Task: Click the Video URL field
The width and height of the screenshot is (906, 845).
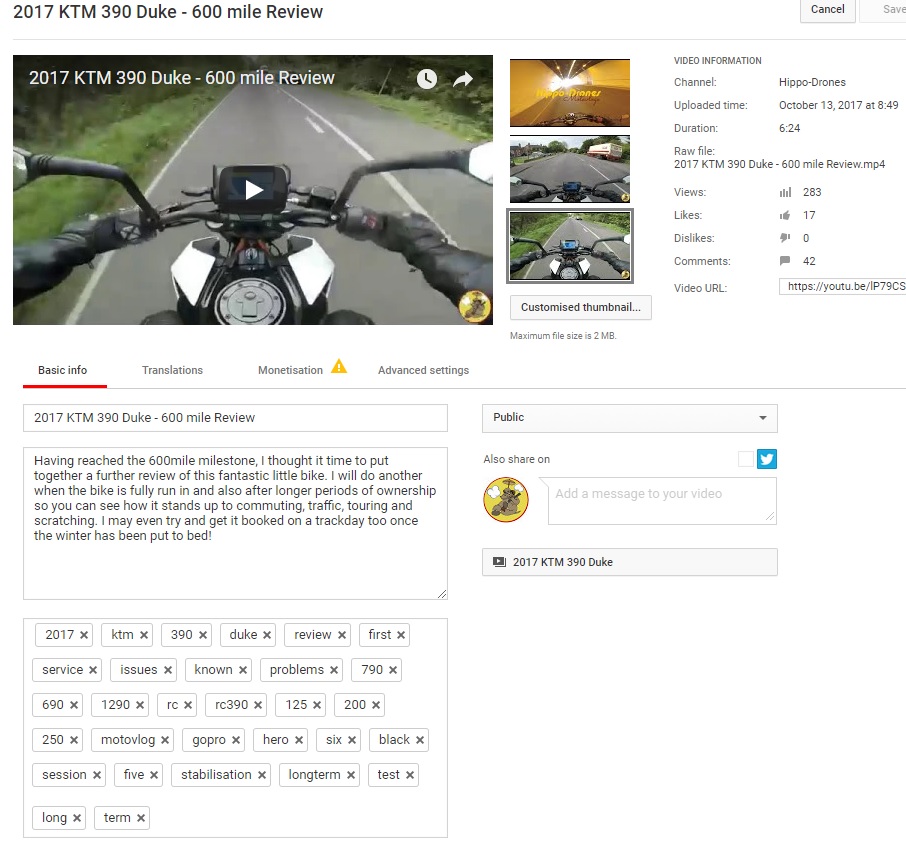Action: (842, 286)
